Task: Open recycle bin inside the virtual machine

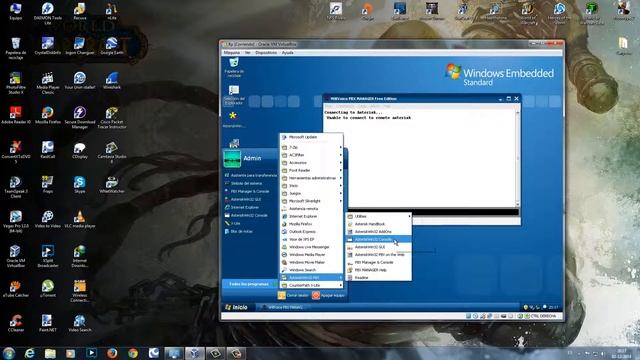Action: [234, 67]
